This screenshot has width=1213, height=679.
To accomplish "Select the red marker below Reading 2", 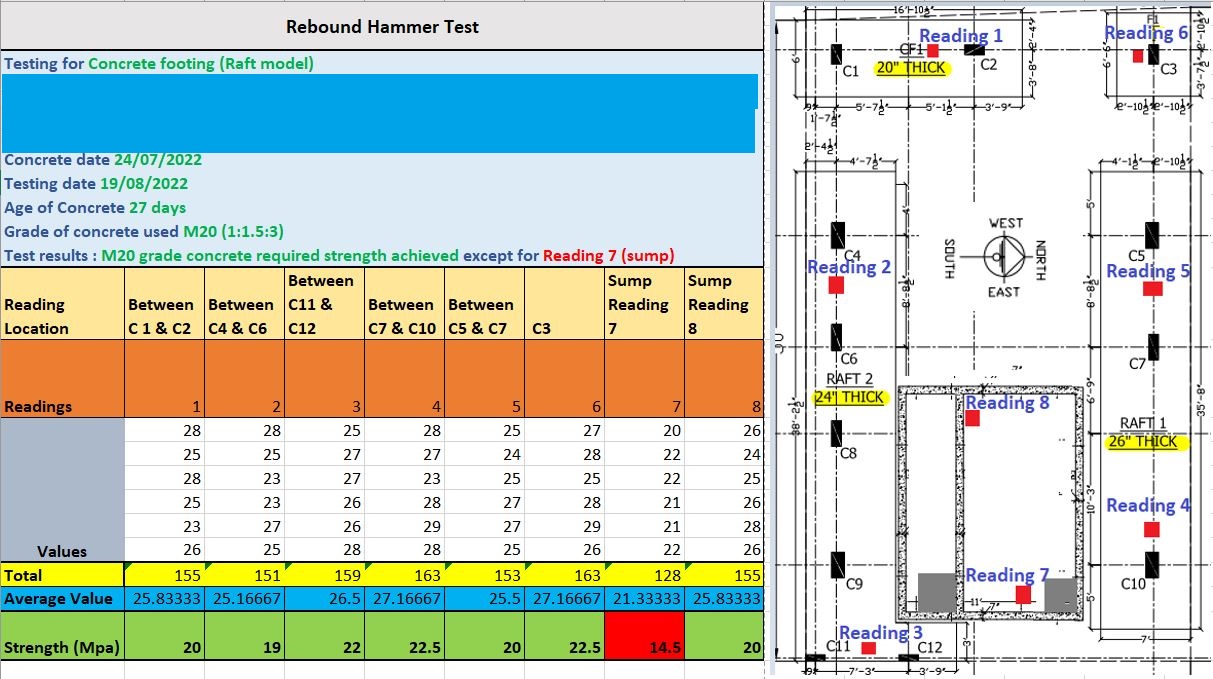I will click(837, 285).
